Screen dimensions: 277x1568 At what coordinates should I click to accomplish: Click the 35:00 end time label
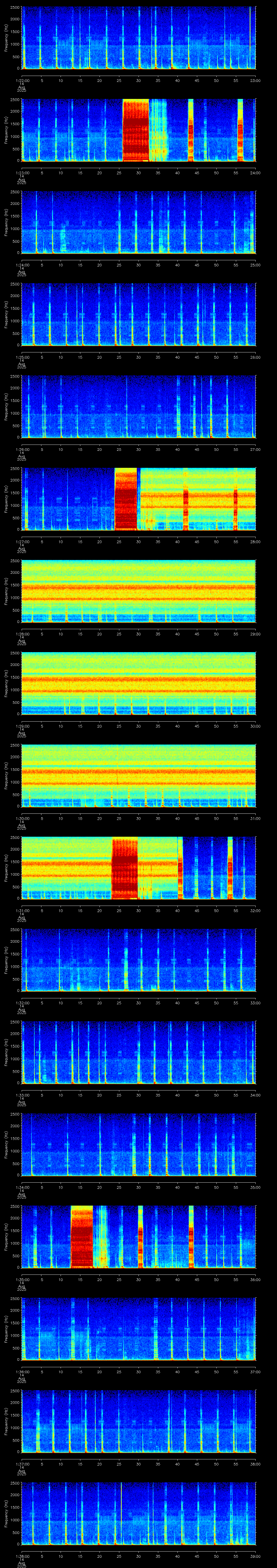pyautogui.click(x=255, y=1187)
